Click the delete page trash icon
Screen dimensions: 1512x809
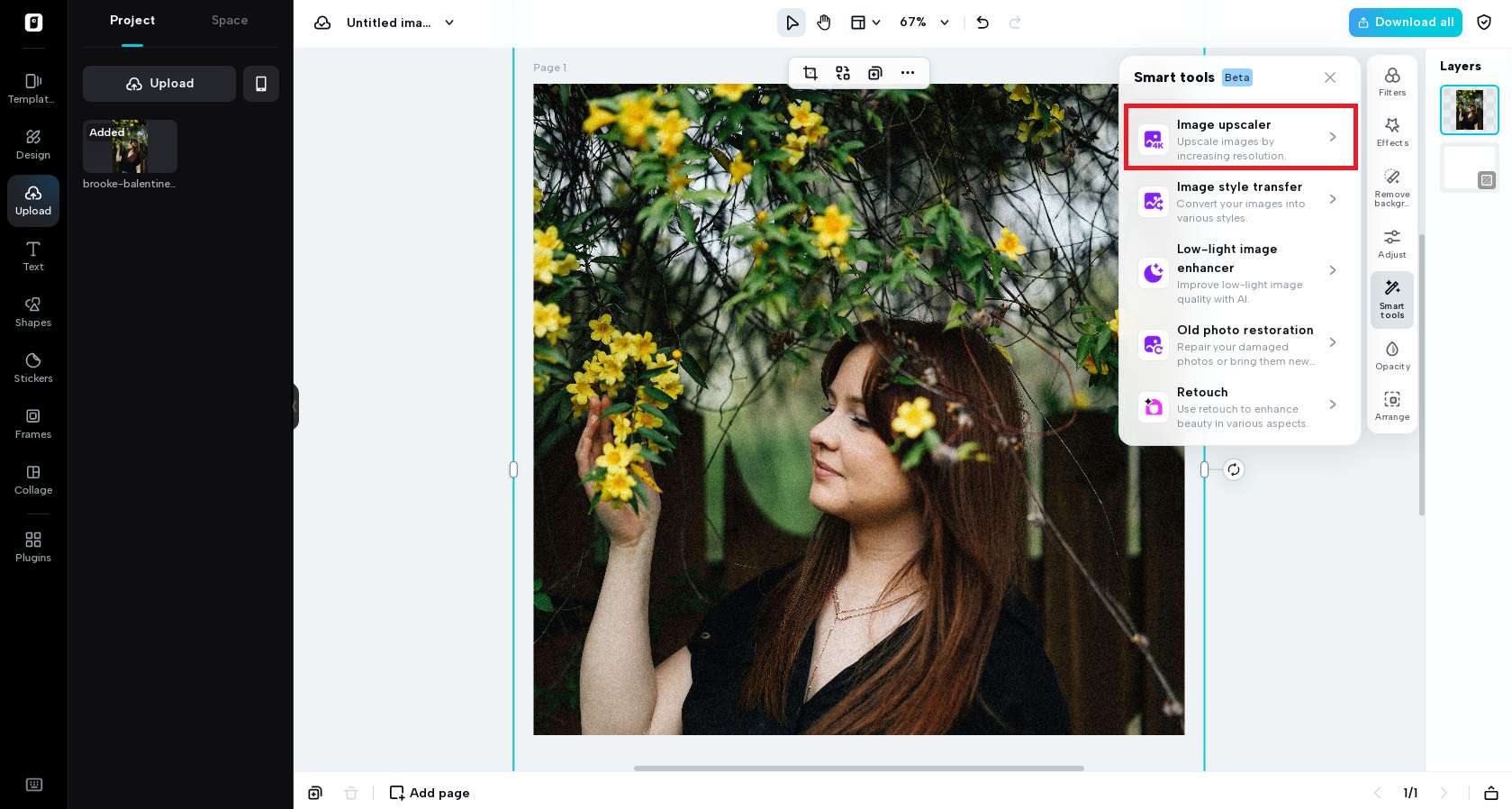point(351,793)
